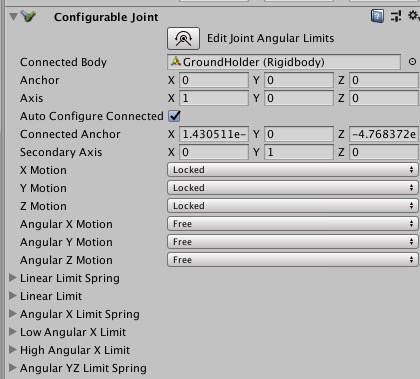Click the Anchor property label
This screenshot has width=420, height=379.
(40, 80)
